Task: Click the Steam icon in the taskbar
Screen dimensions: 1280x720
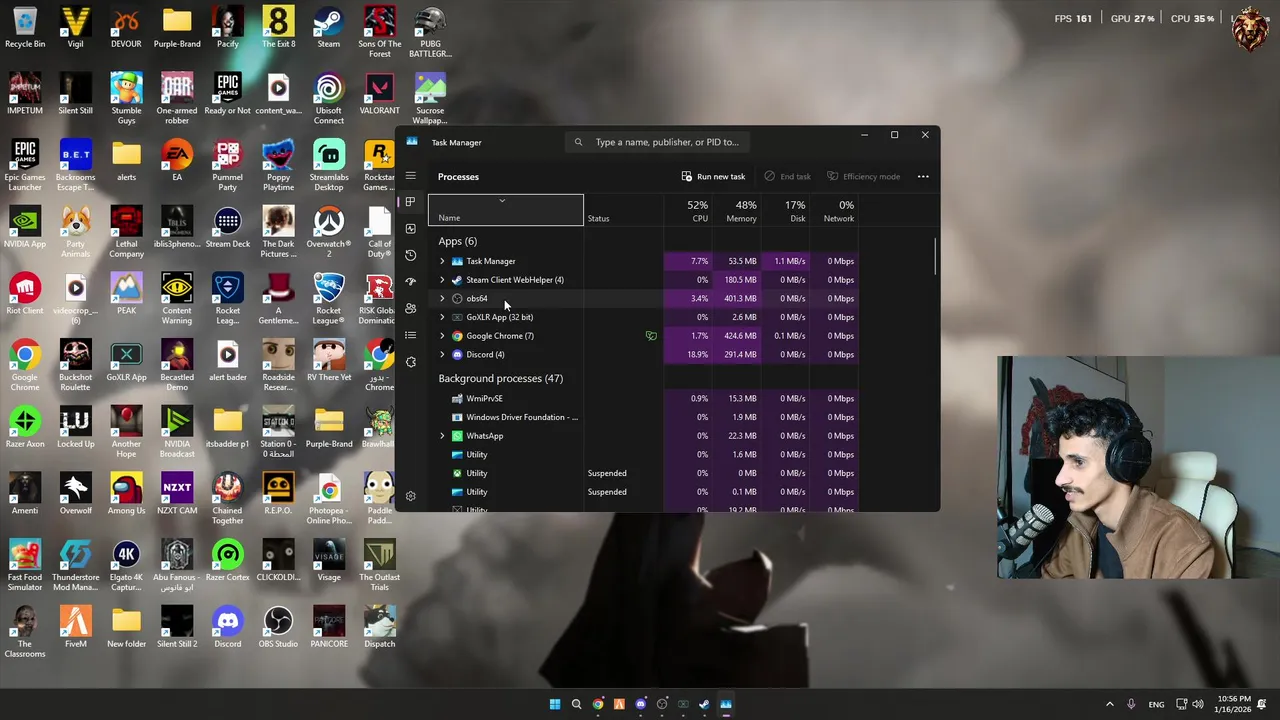Action: tap(705, 704)
